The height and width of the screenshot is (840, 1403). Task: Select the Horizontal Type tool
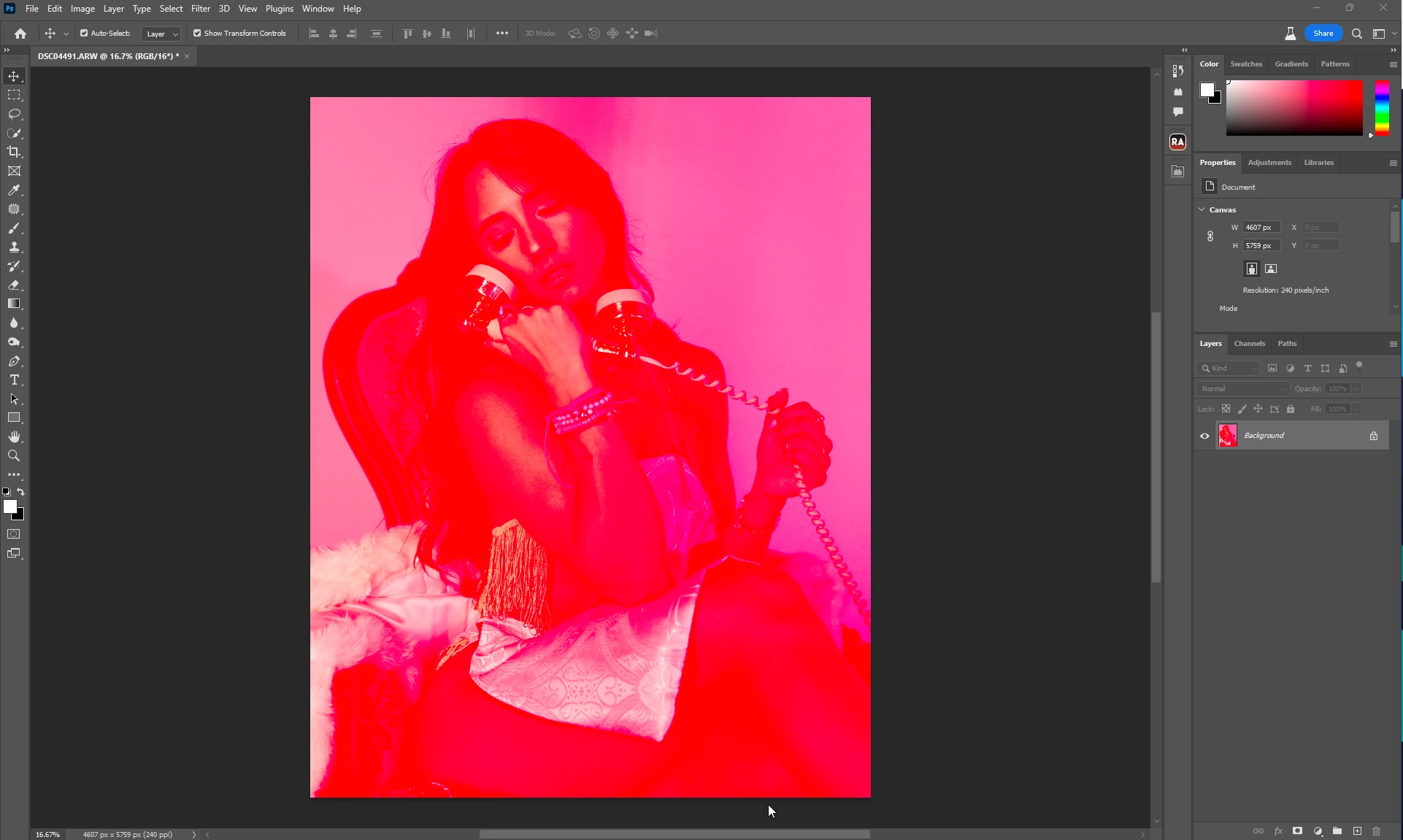pyautogui.click(x=14, y=380)
